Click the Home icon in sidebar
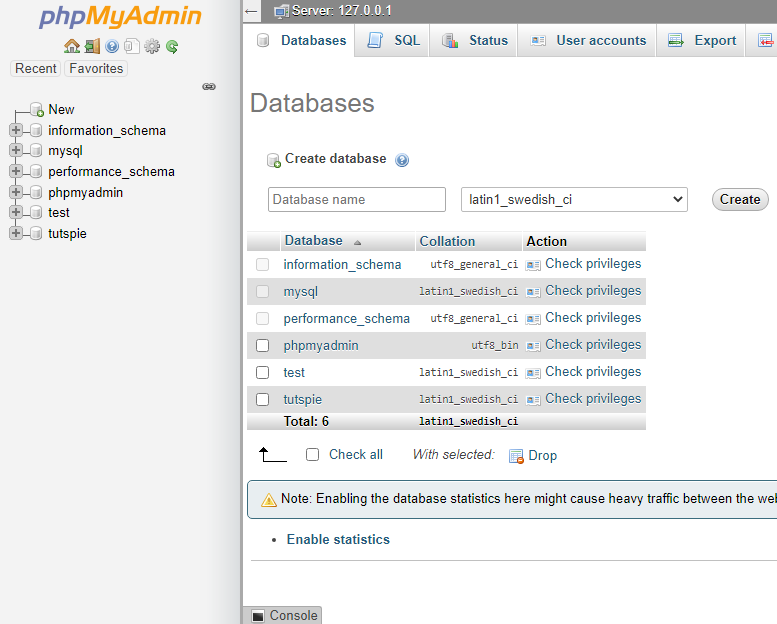 [x=72, y=47]
